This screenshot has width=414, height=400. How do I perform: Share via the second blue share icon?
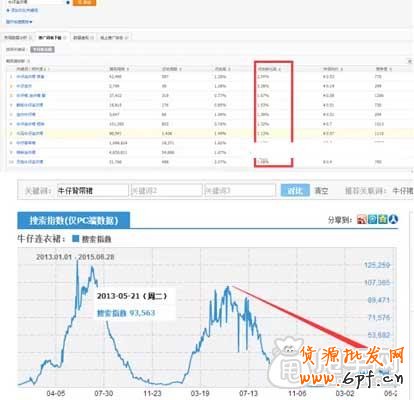click(x=373, y=219)
